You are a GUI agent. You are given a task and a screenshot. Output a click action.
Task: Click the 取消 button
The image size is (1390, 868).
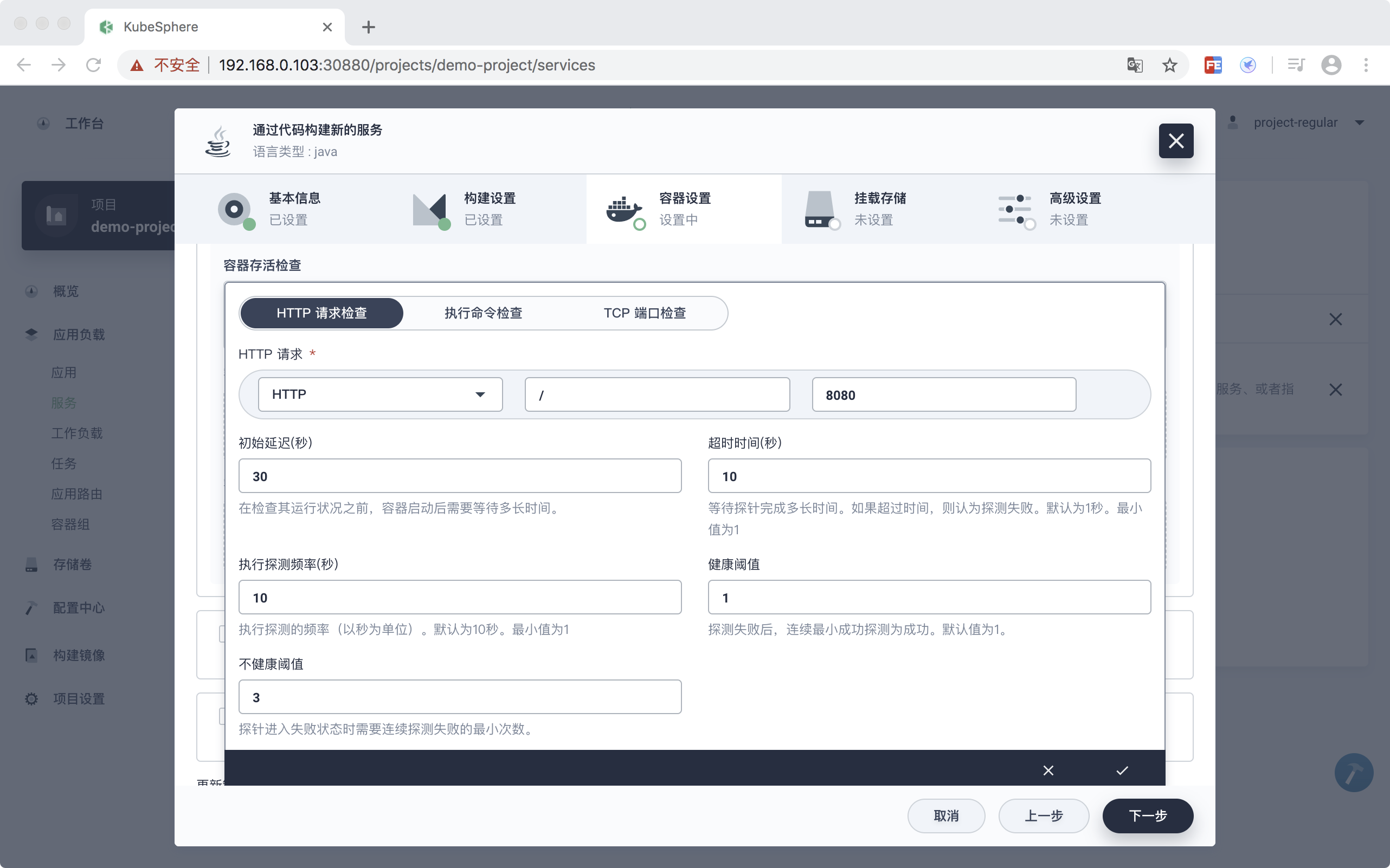coord(946,816)
